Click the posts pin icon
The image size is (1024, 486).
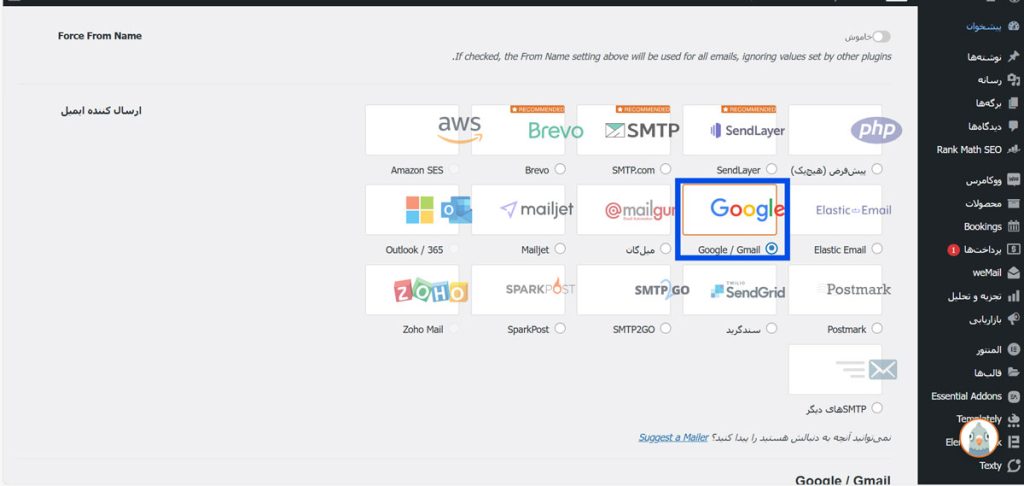1014,57
